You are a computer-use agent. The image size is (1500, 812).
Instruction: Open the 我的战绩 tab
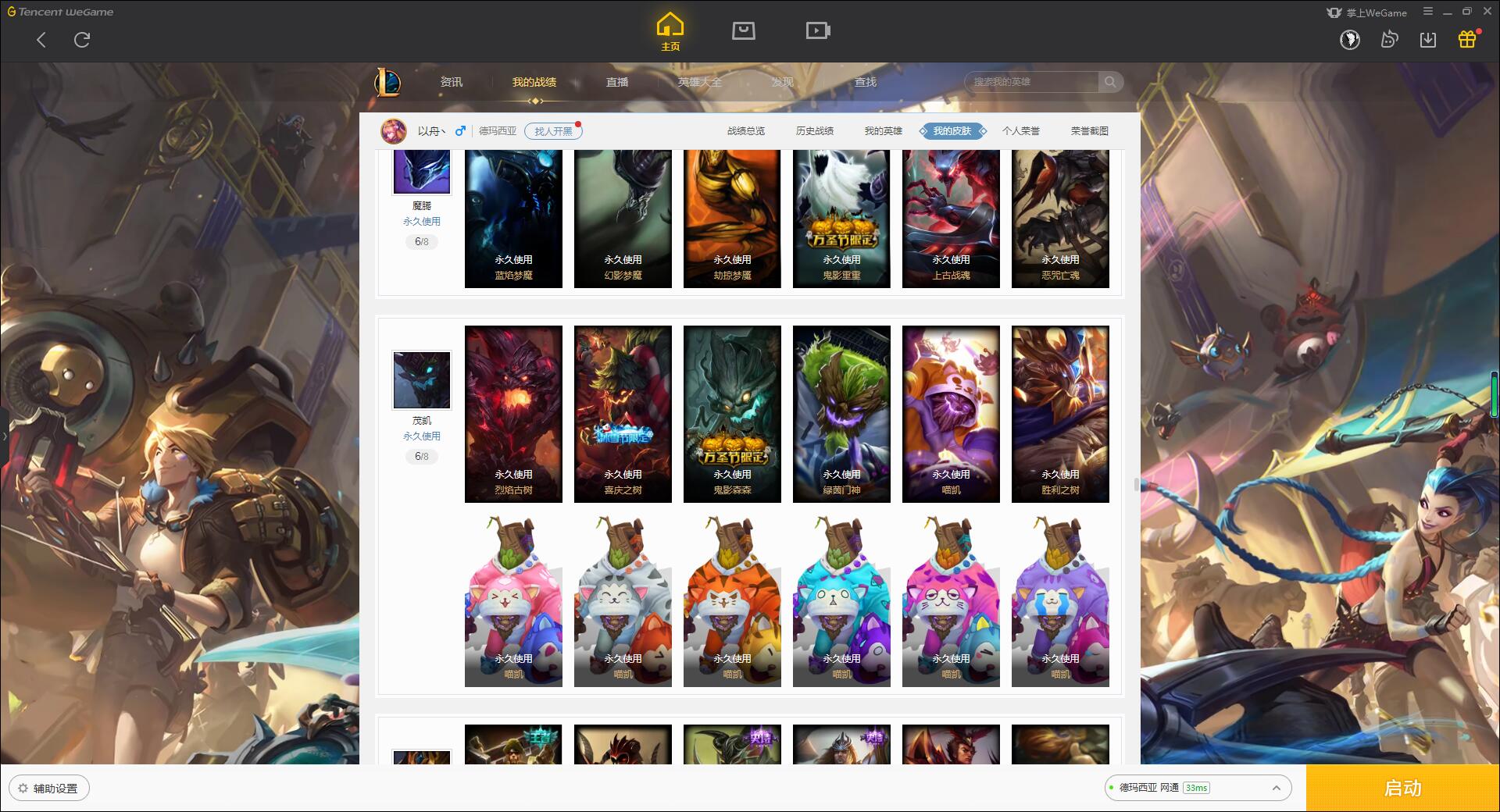pos(534,82)
